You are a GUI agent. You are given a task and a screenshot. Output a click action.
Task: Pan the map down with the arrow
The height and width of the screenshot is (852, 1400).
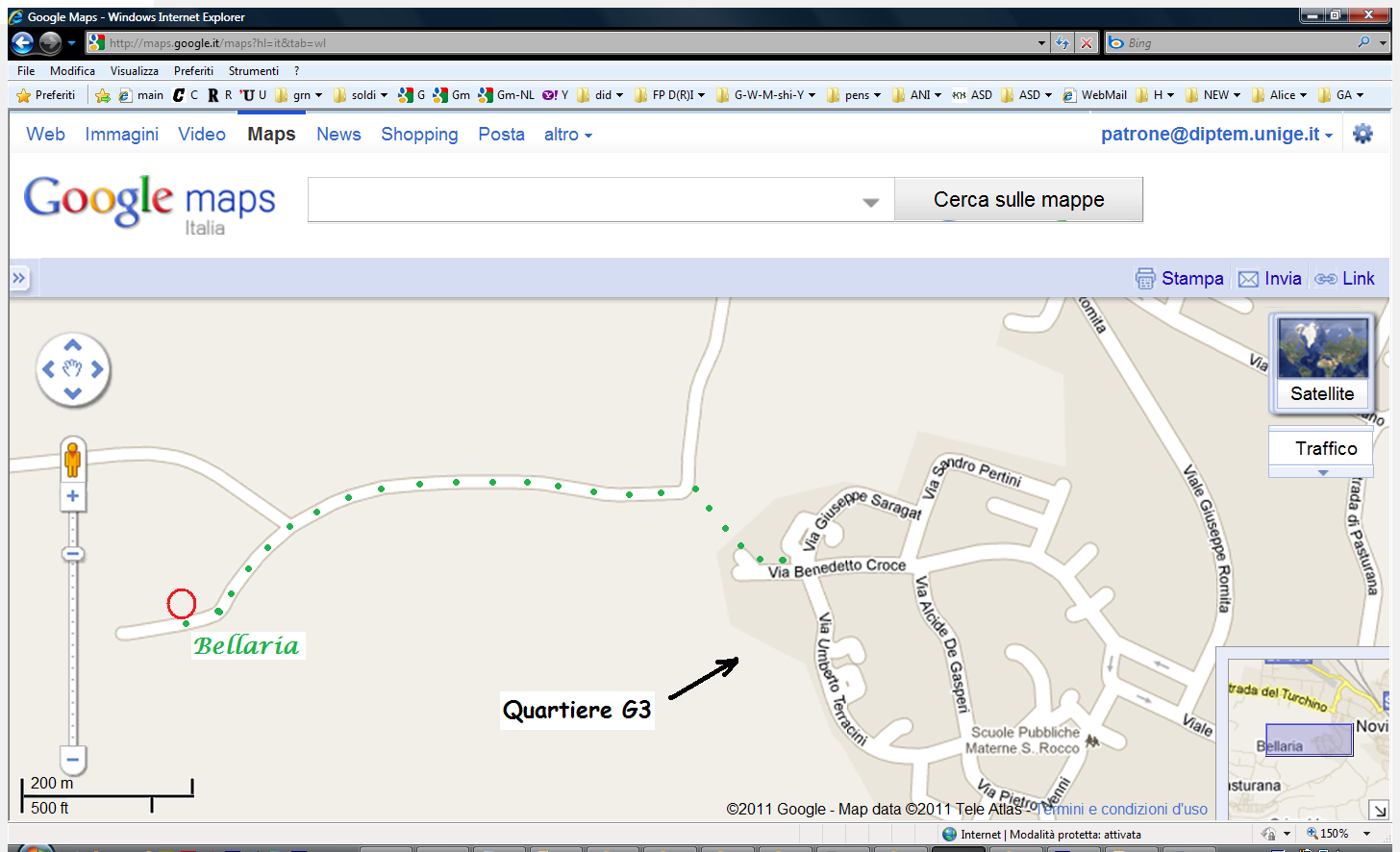pos(73,393)
